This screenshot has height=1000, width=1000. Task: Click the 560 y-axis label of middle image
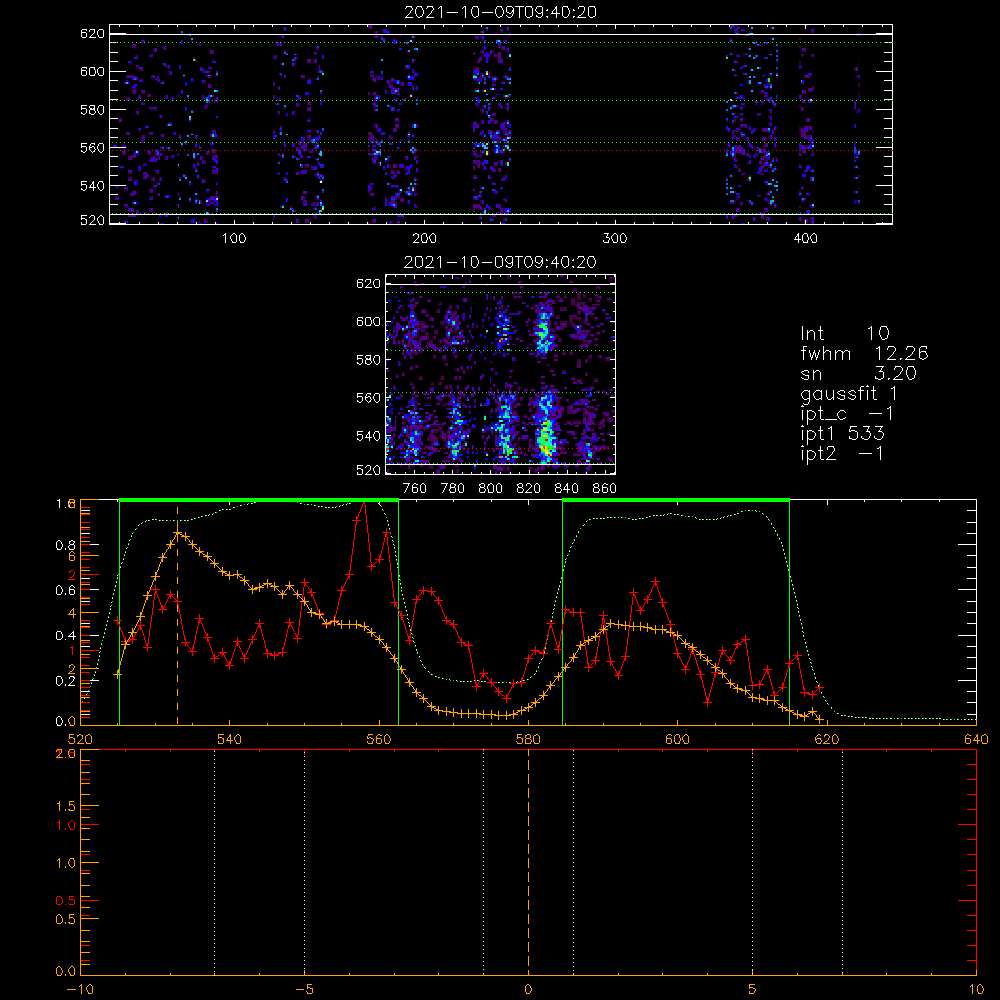pyautogui.click(x=368, y=398)
